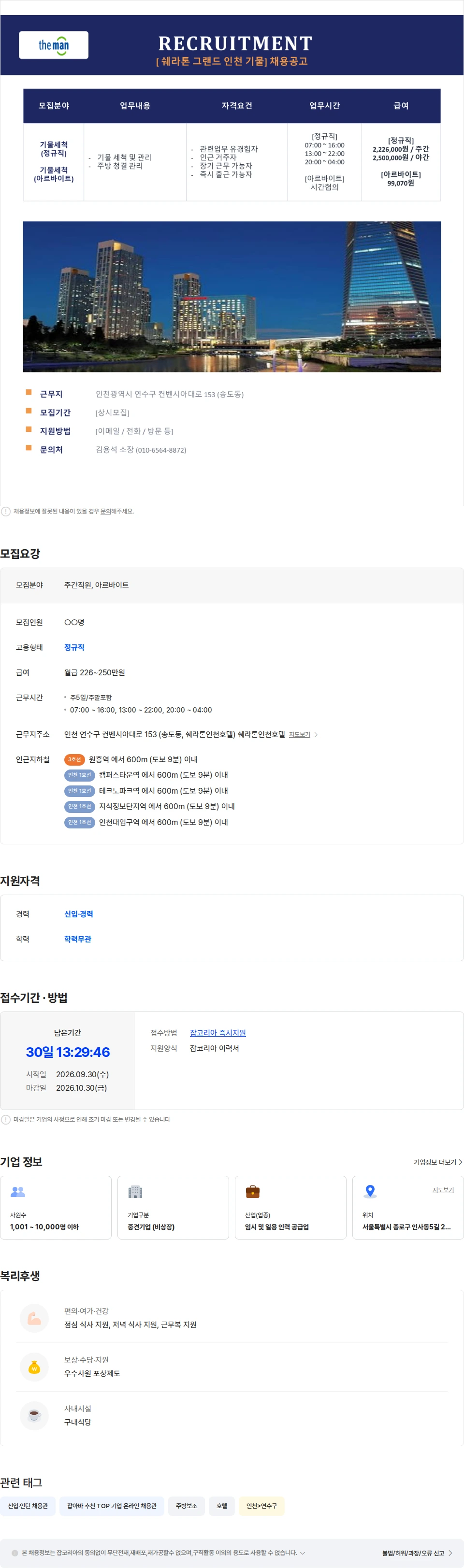Image resolution: width=464 pixels, height=1568 pixels.
Task: Open 지도보기 next to 쉐라톤인천호텔 address
Action: pyautogui.click(x=300, y=735)
